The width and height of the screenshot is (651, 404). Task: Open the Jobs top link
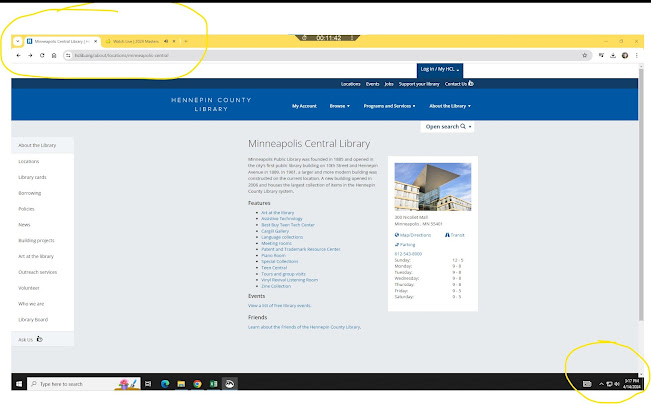(389, 84)
